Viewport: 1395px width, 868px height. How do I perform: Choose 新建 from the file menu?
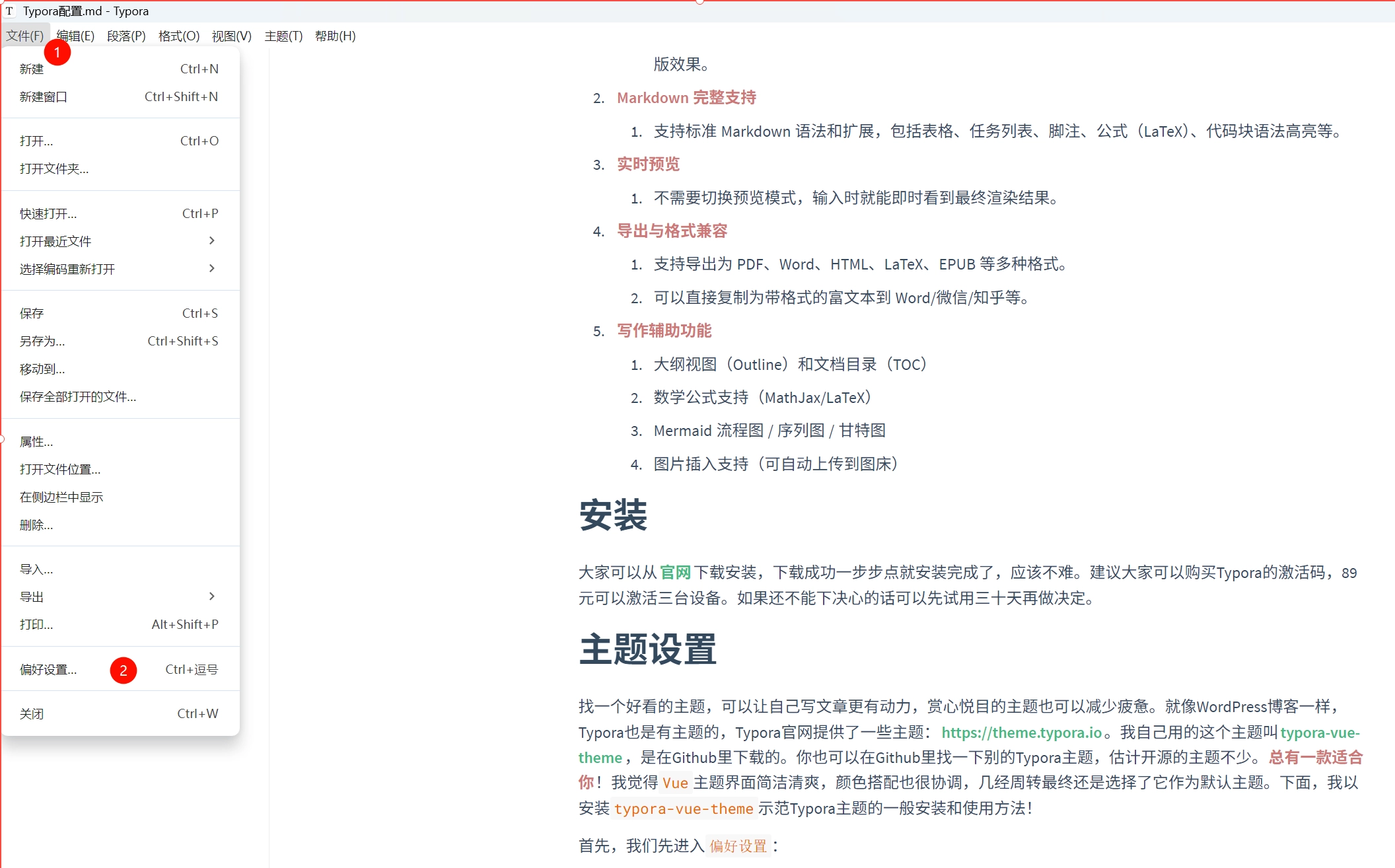click(120, 69)
